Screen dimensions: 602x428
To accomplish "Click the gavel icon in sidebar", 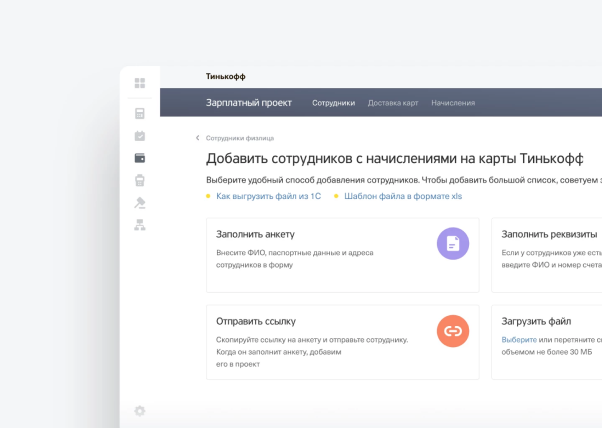I will pyautogui.click(x=140, y=203).
